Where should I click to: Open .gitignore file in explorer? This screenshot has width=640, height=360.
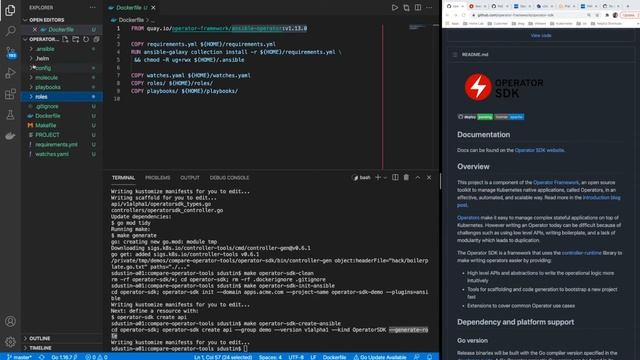[47, 106]
